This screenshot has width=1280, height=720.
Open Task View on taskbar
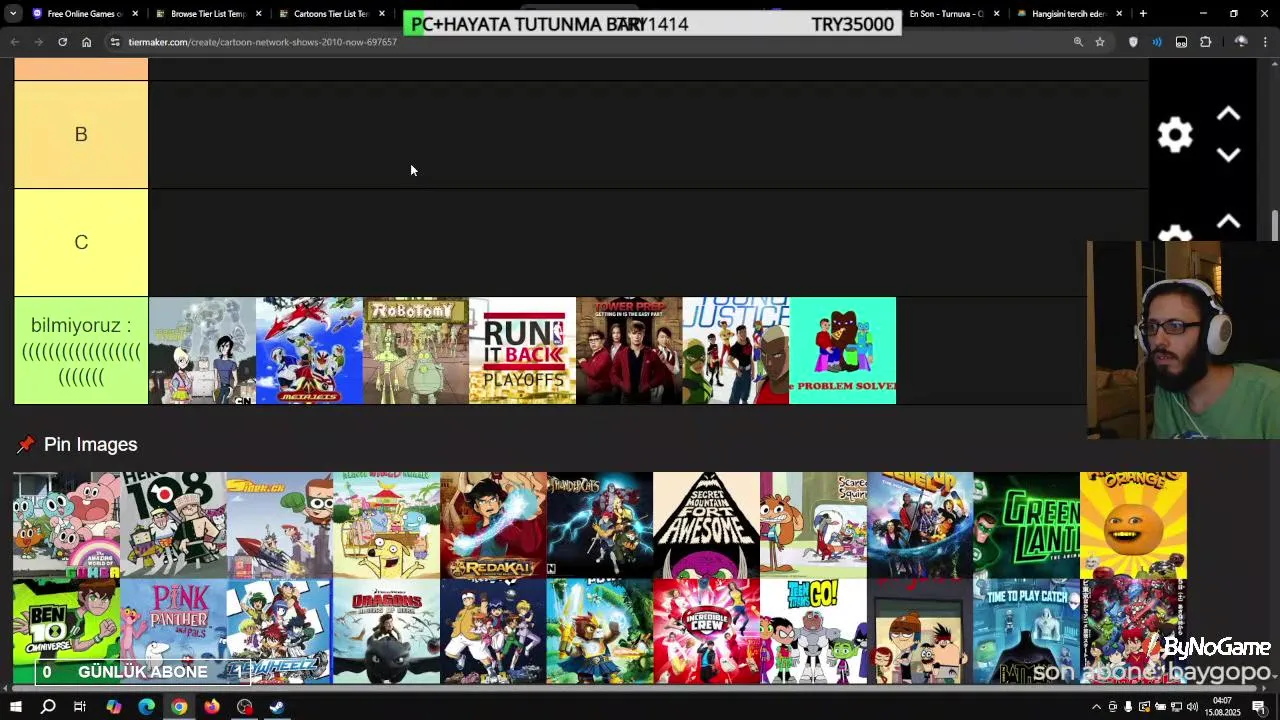[x=80, y=707]
